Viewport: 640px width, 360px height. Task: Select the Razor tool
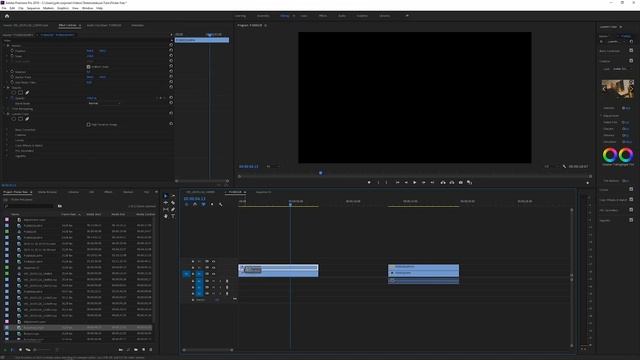click(x=173, y=203)
